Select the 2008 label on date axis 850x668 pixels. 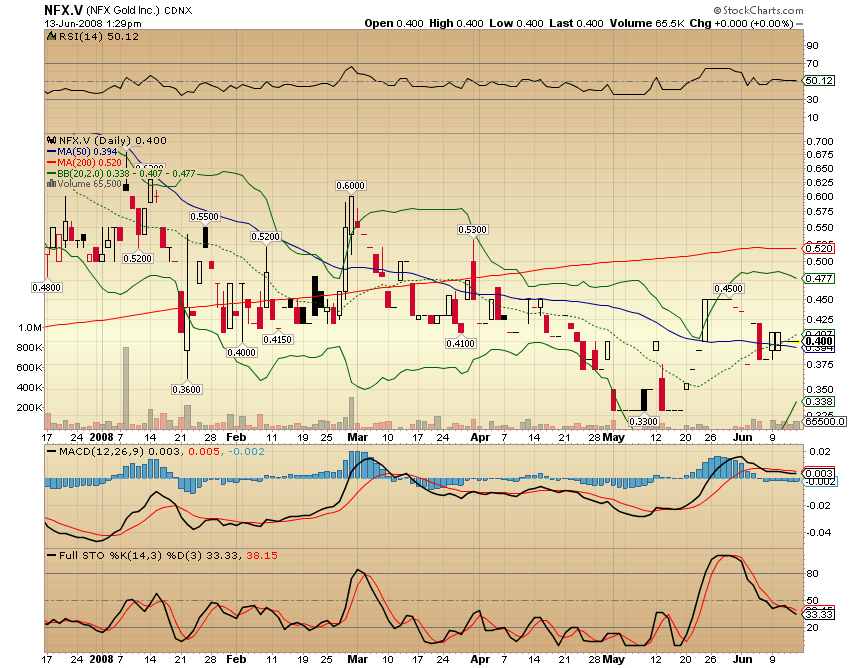coord(104,437)
